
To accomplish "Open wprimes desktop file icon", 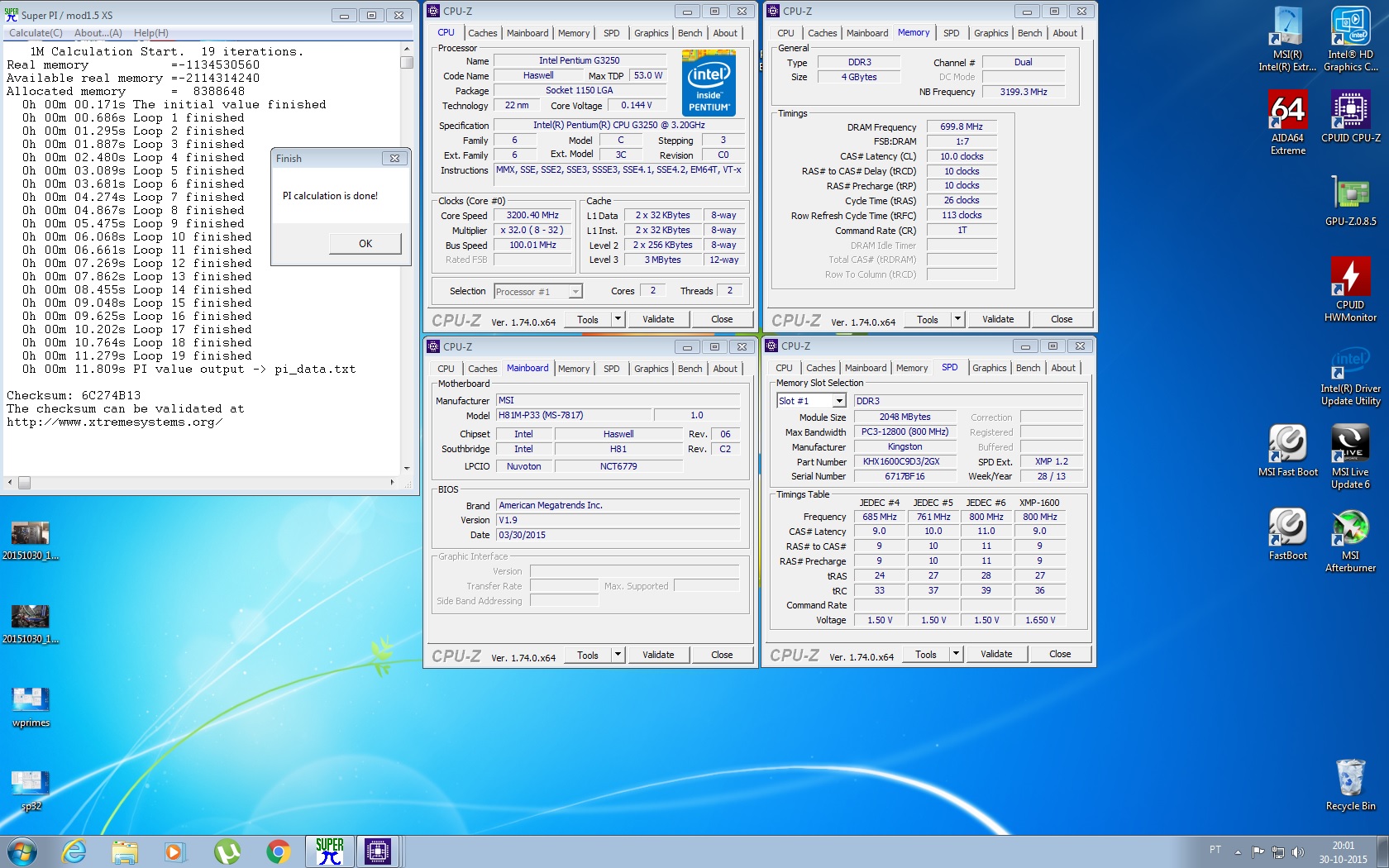I will (31, 708).
